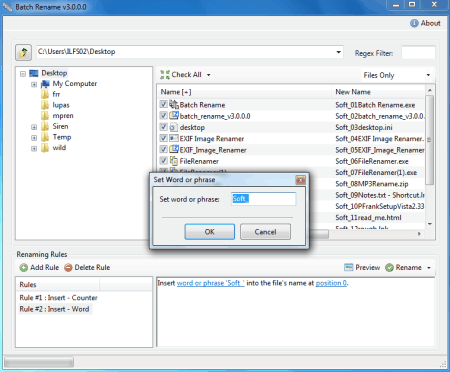
Task: Click Soft_08MP3Rename.zip new name
Action: tap(372, 184)
